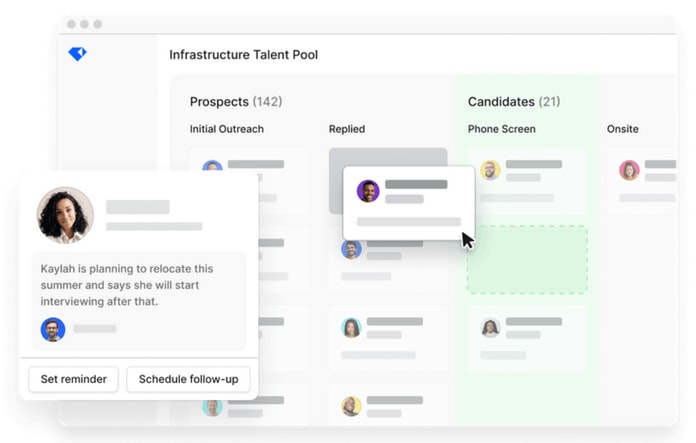Screen dimensions: 696x443
Task: Select the Initial Outreach column header
Action: click(226, 129)
